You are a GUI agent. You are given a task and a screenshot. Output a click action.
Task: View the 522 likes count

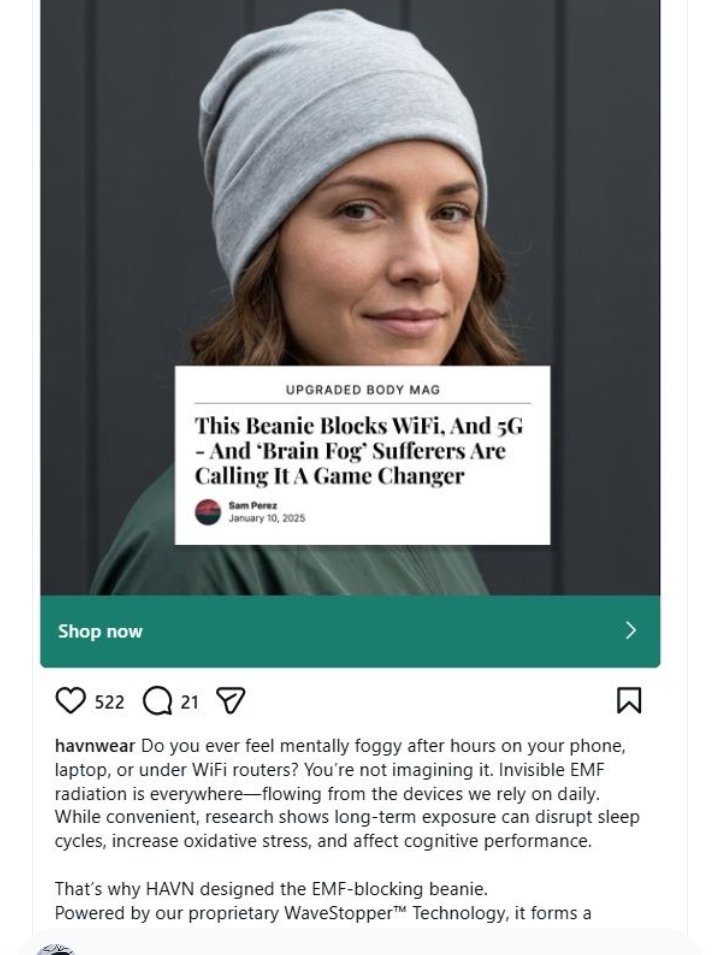coord(110,702)
